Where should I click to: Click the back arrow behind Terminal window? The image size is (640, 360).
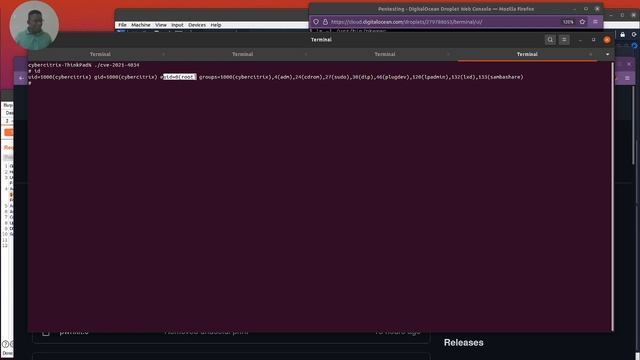pos(21,78)
